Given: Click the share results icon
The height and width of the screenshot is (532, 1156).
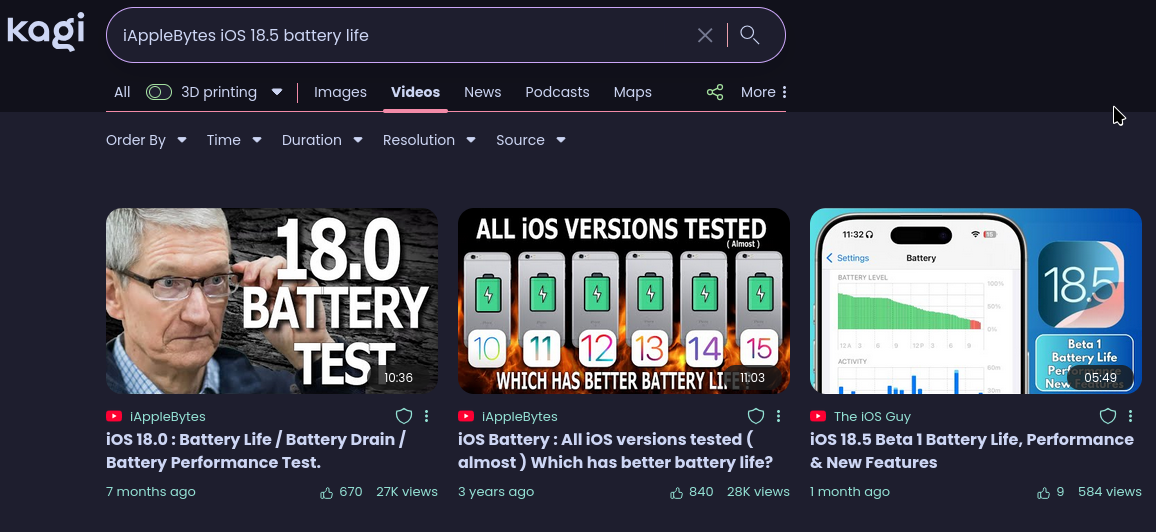Looking at the screenshot, I should 715,92.
